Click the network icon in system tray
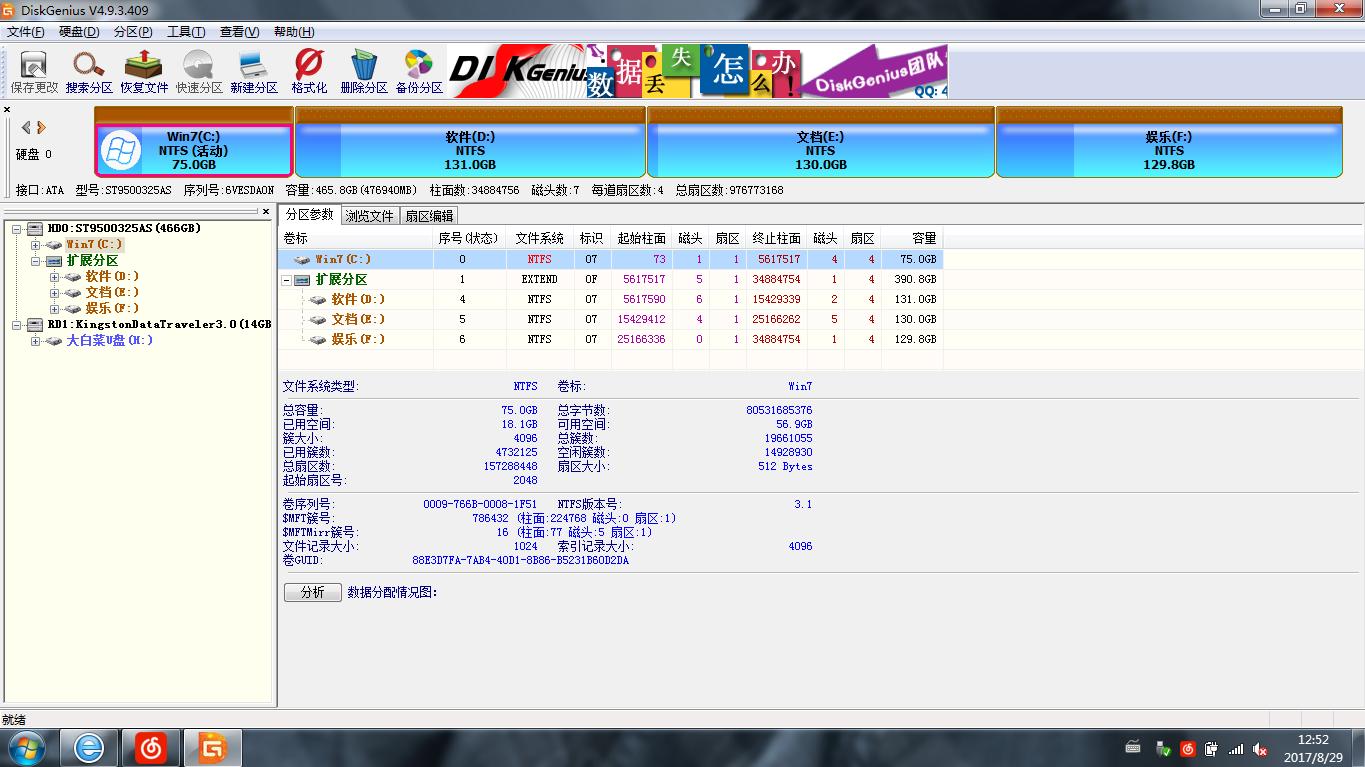This screenshot has height=767, width=1365. pyautogui.click(x=1236, y=747)
